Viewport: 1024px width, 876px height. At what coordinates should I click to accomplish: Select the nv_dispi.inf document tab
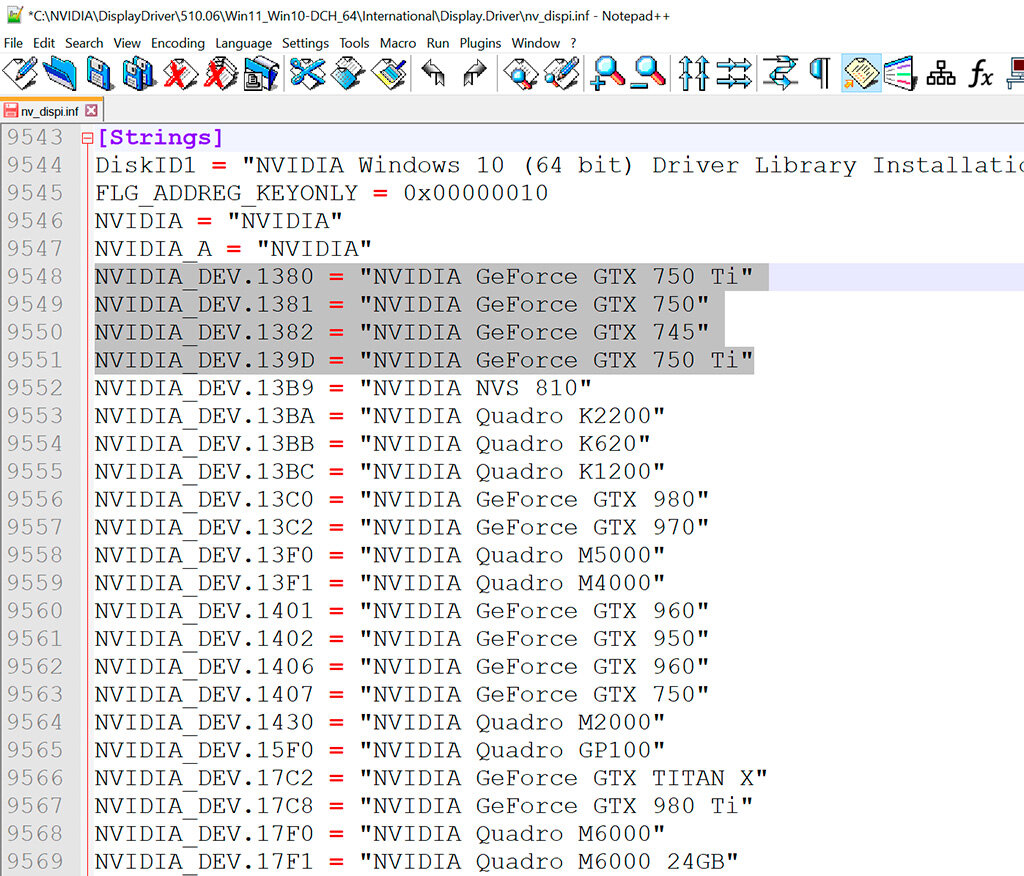(50, 111)
